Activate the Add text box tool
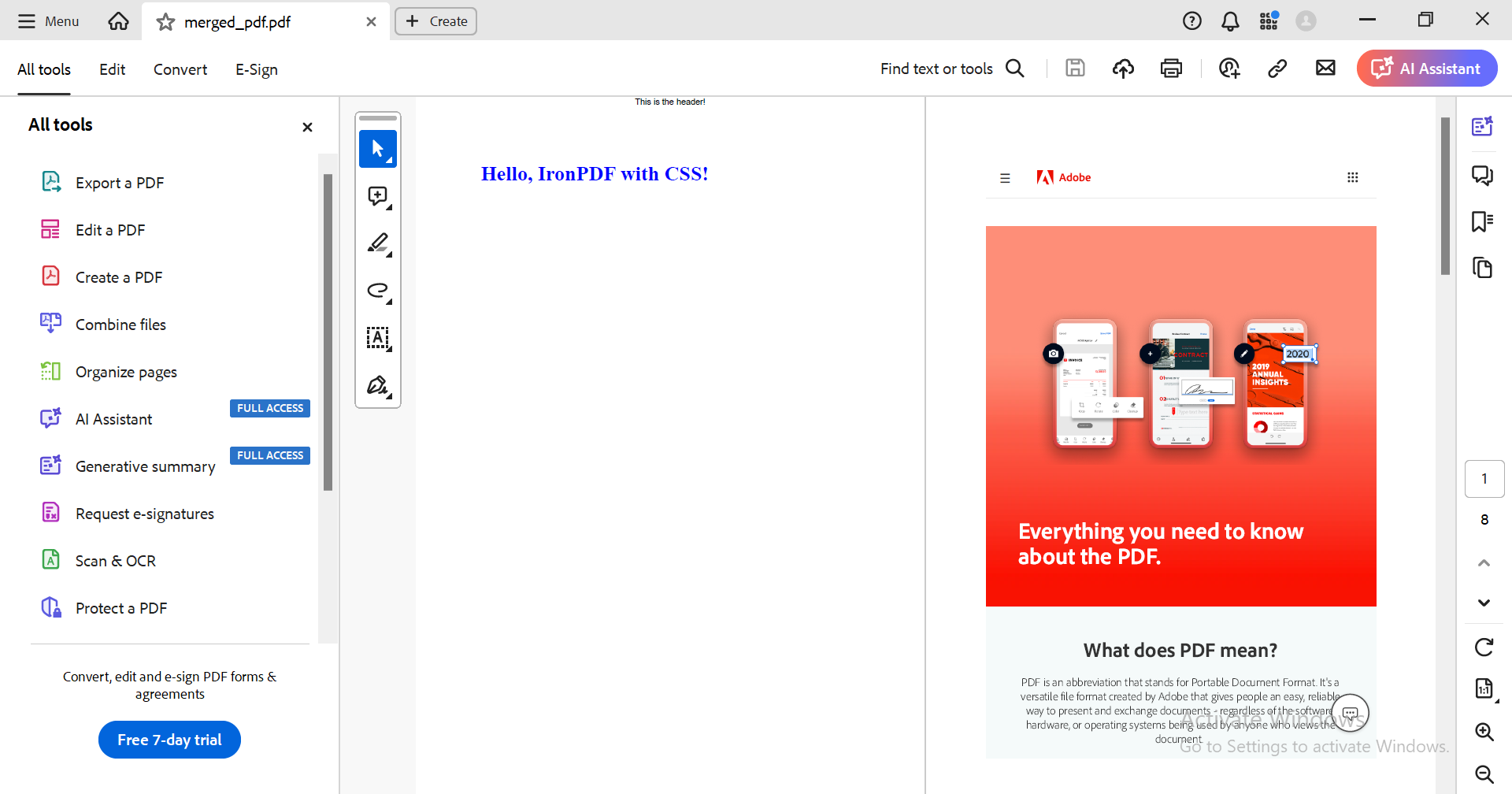Viewport: 1512px width, 794px height. click(x=378, y=338)
